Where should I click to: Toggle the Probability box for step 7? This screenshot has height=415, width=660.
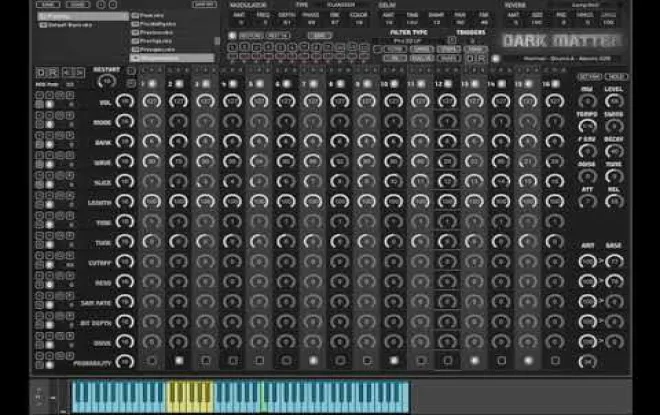[x=313, y=361]
